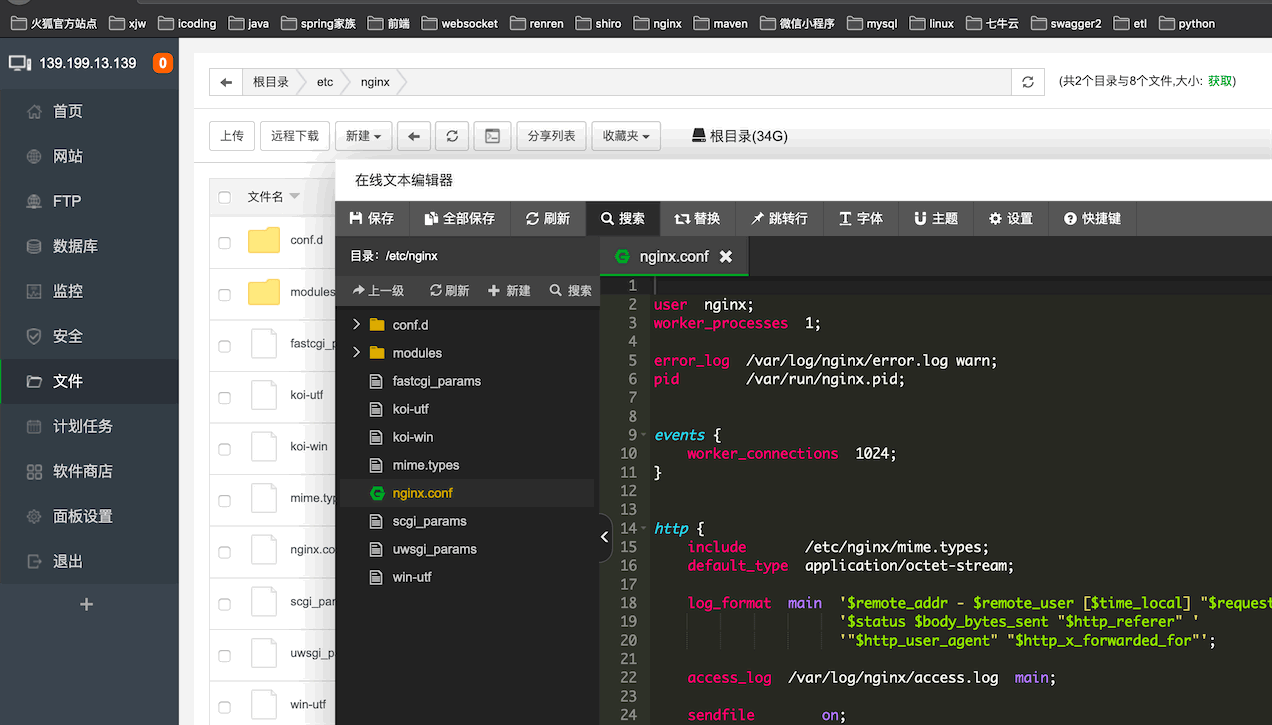
Task: Select 文件 in the sidebar
Action: 89,381
